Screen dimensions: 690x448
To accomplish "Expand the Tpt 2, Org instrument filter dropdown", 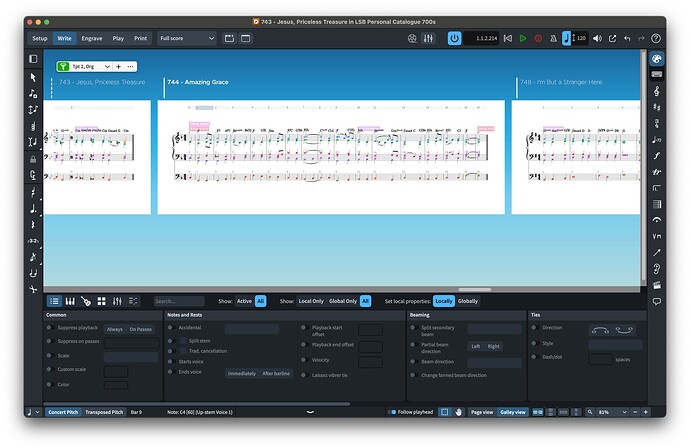I will [x=107, y=66].
